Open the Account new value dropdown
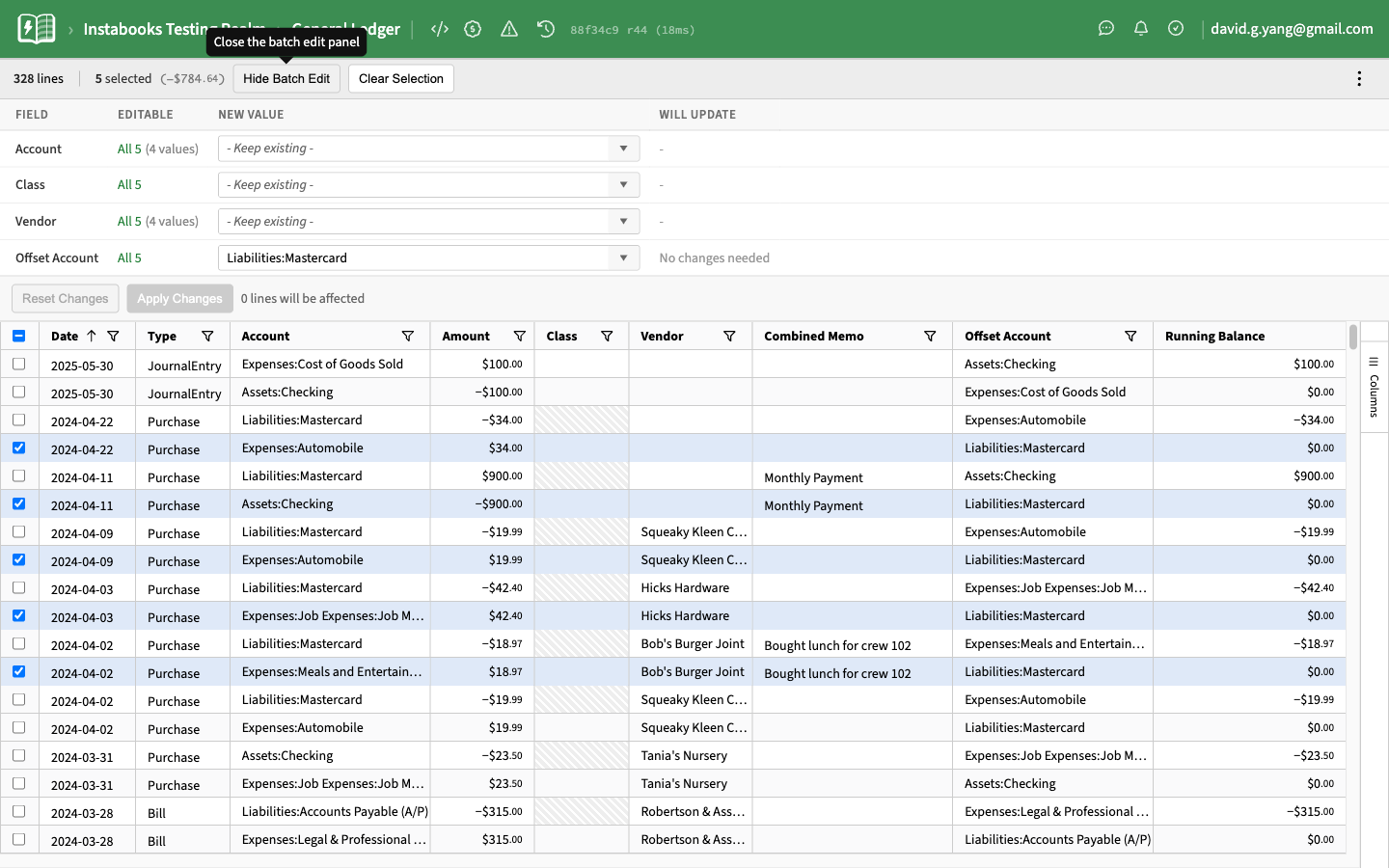1389x868 pixels. [x=428, y=149]
